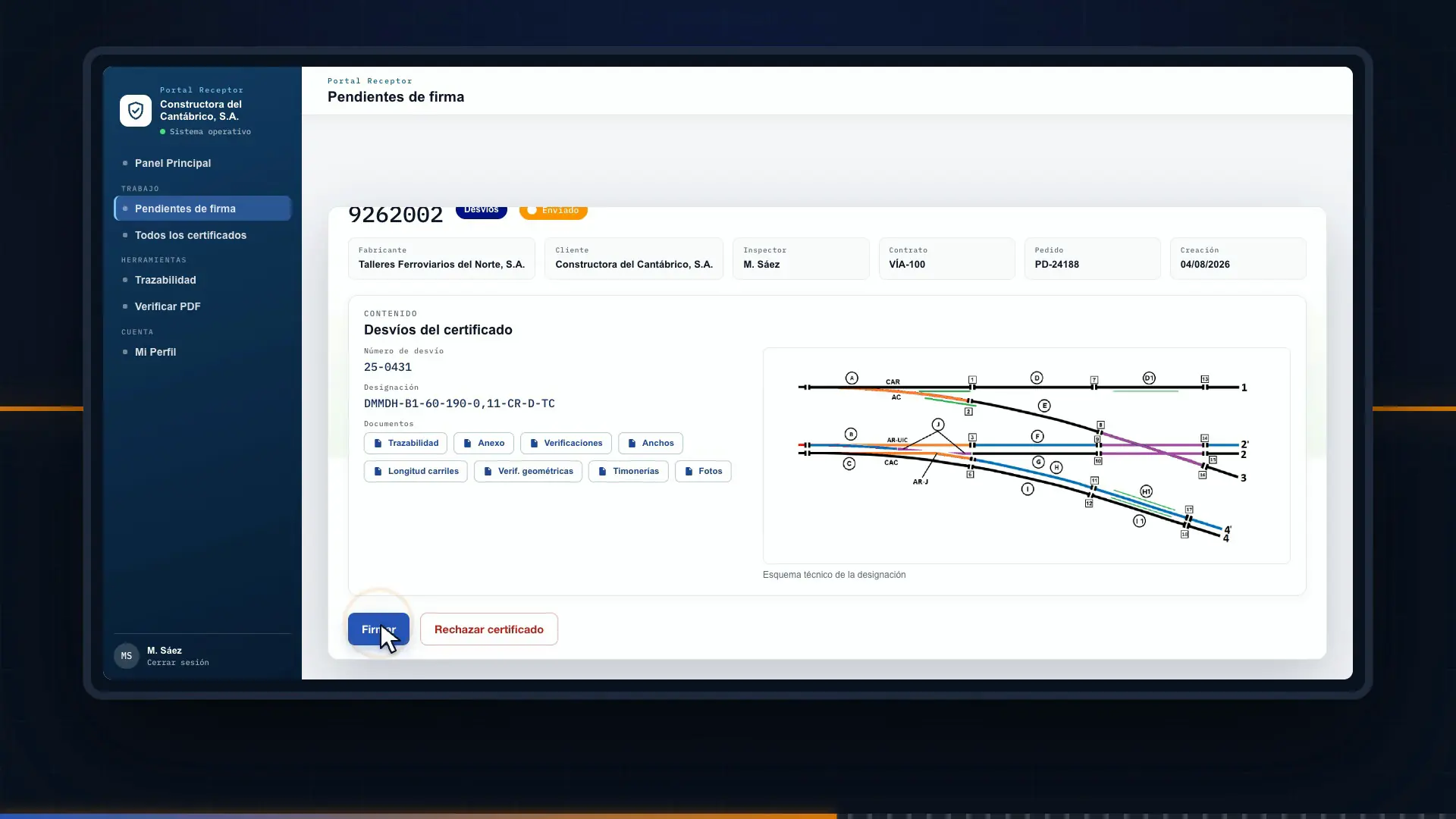Open the Longitud carriles document chip

[x=416, y=471]
